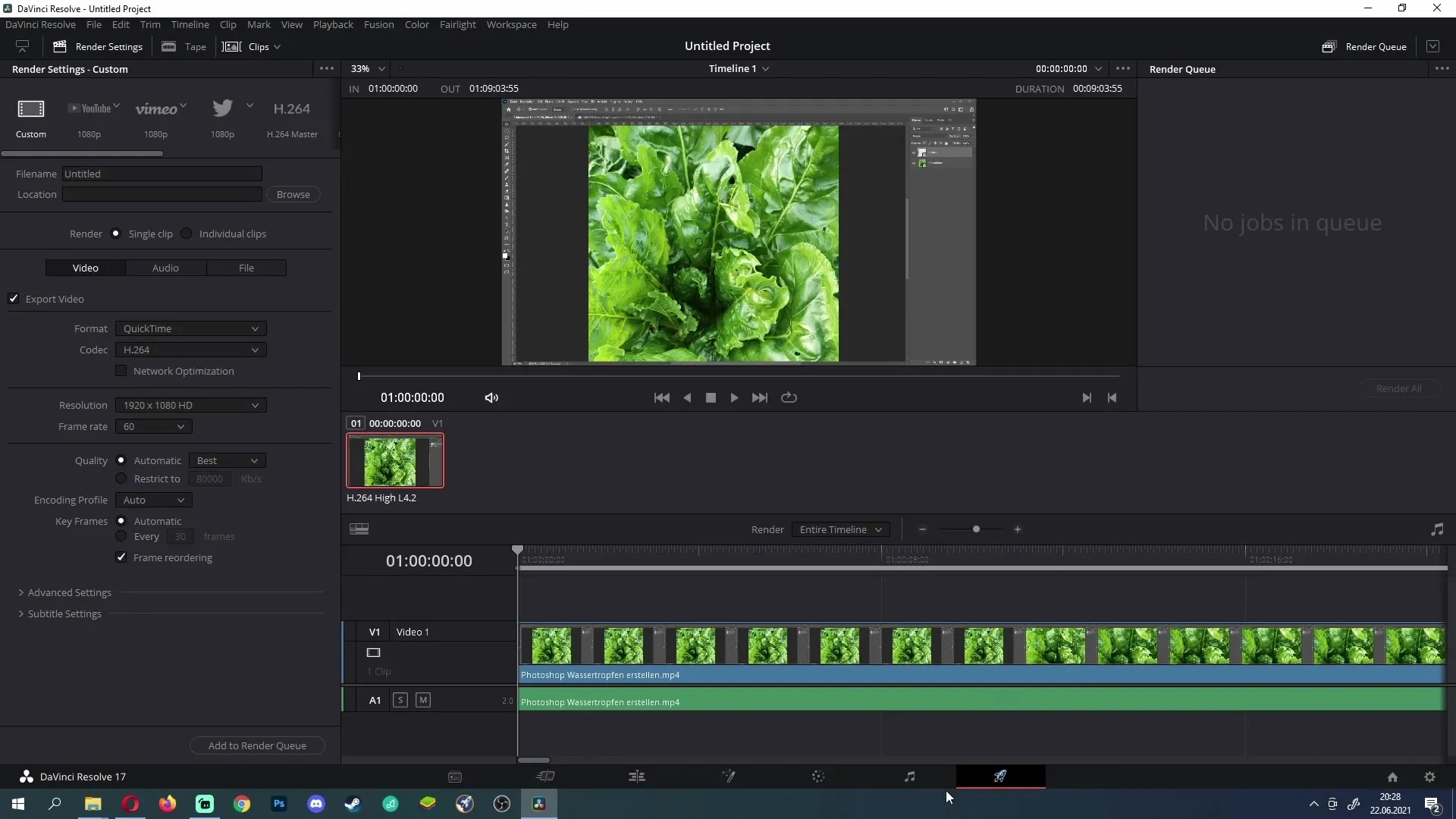Click the Edit page icon

point(636,776)
